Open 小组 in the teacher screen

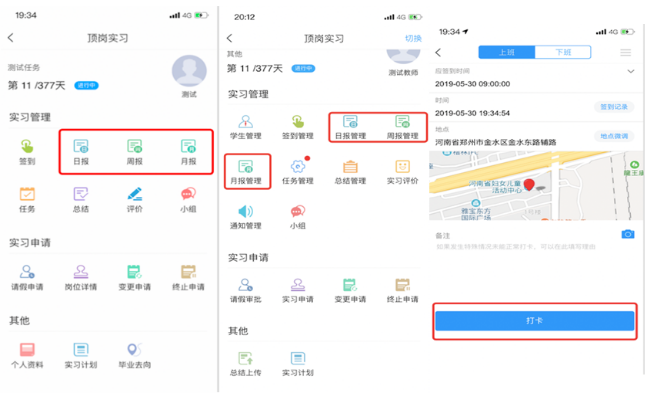[298, 217]
